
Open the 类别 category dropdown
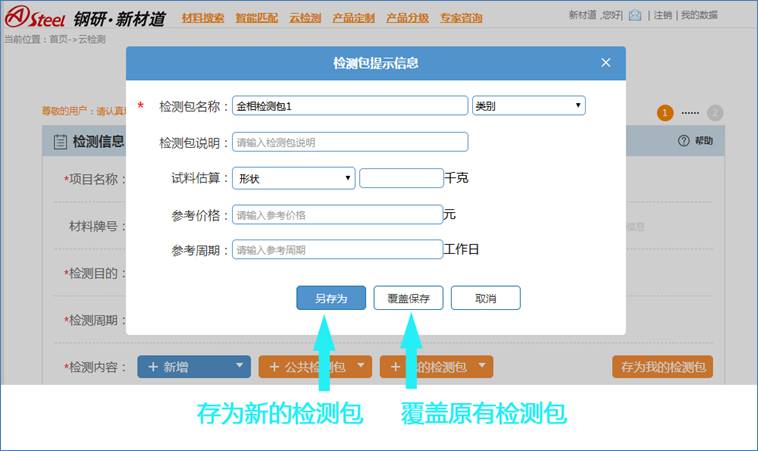pyautogui.click(x=528, y=105)
